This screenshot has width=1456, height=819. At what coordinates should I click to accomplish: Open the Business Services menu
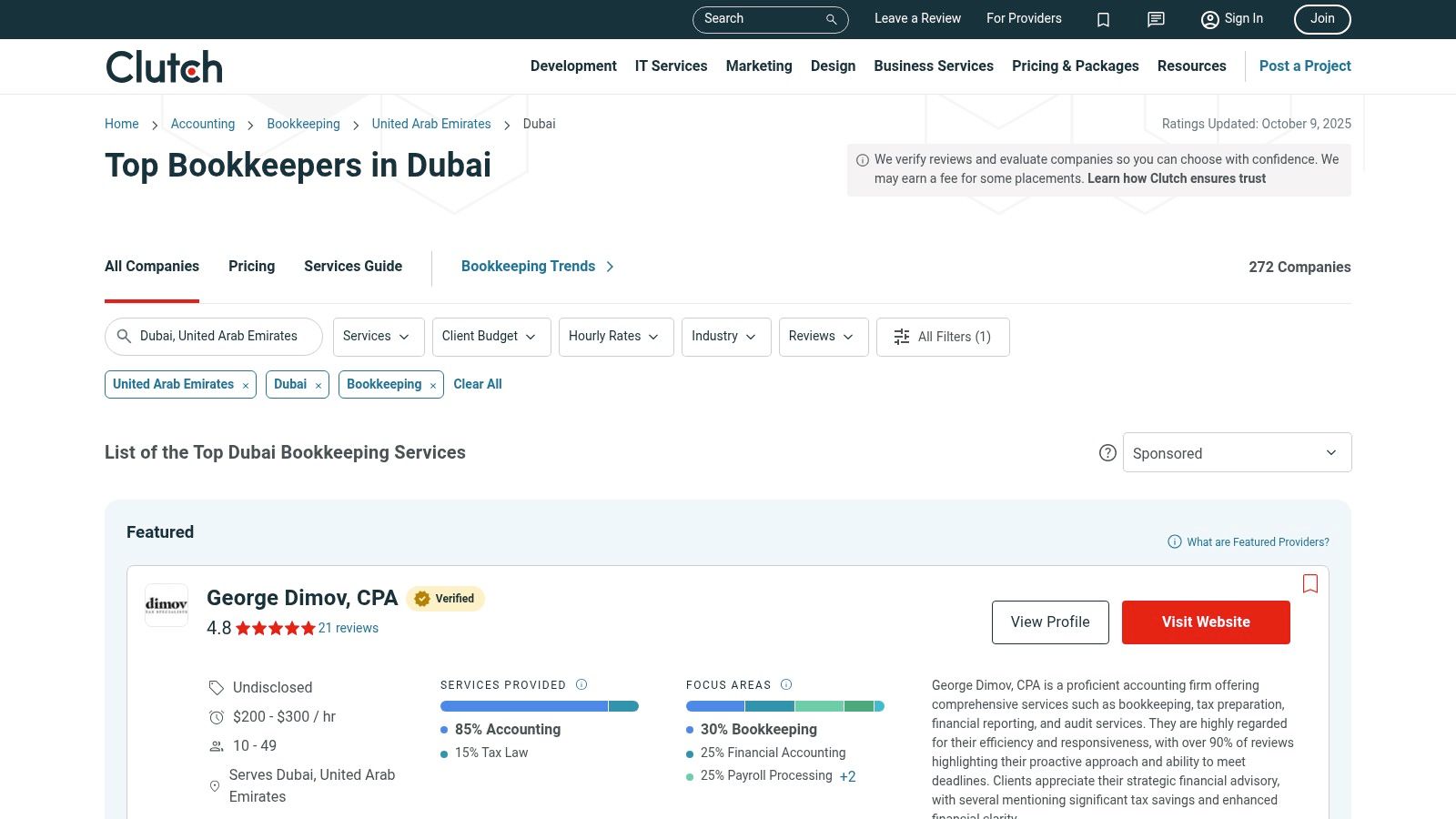point(934,66)
